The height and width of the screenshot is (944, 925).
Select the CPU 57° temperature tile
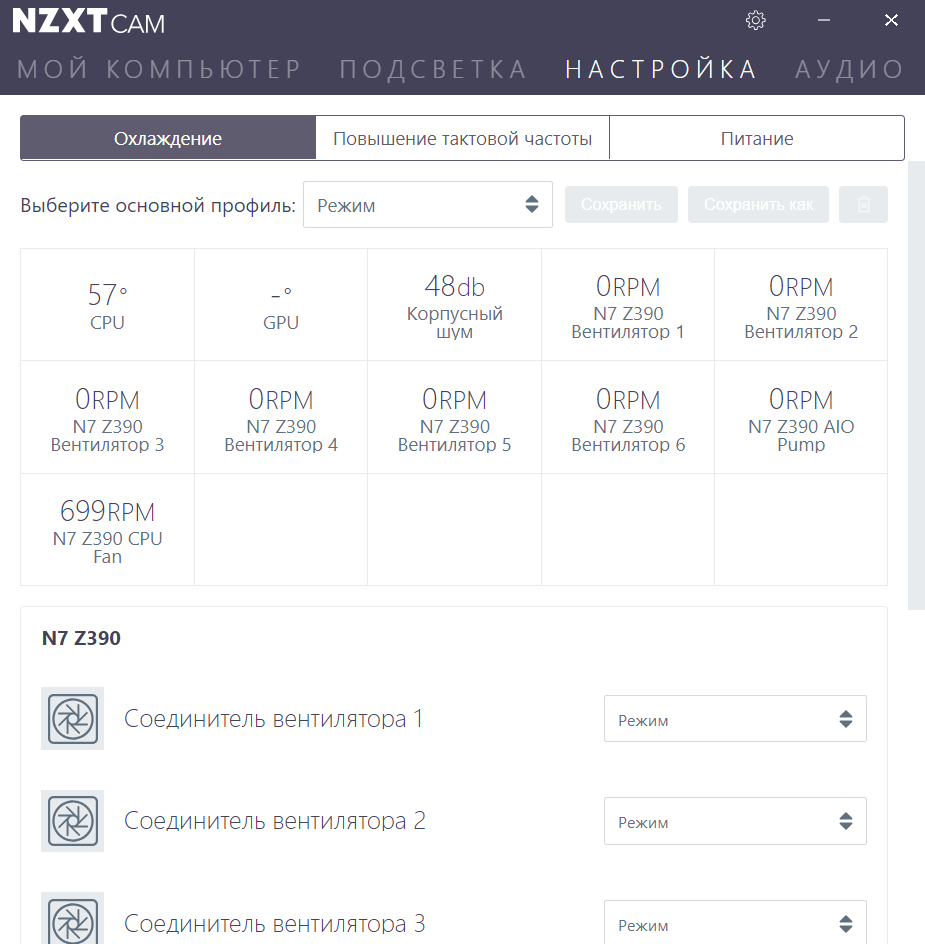point(107,305)
